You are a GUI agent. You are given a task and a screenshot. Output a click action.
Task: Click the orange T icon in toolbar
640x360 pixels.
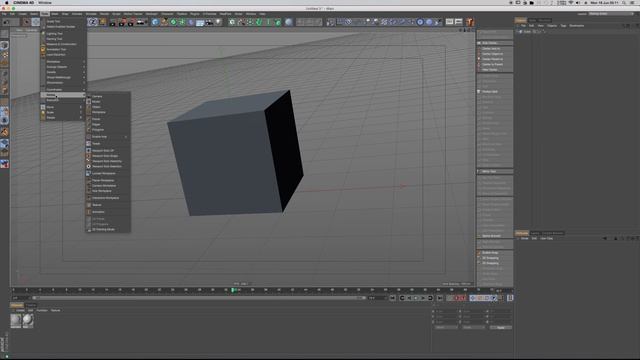[470, 22]
